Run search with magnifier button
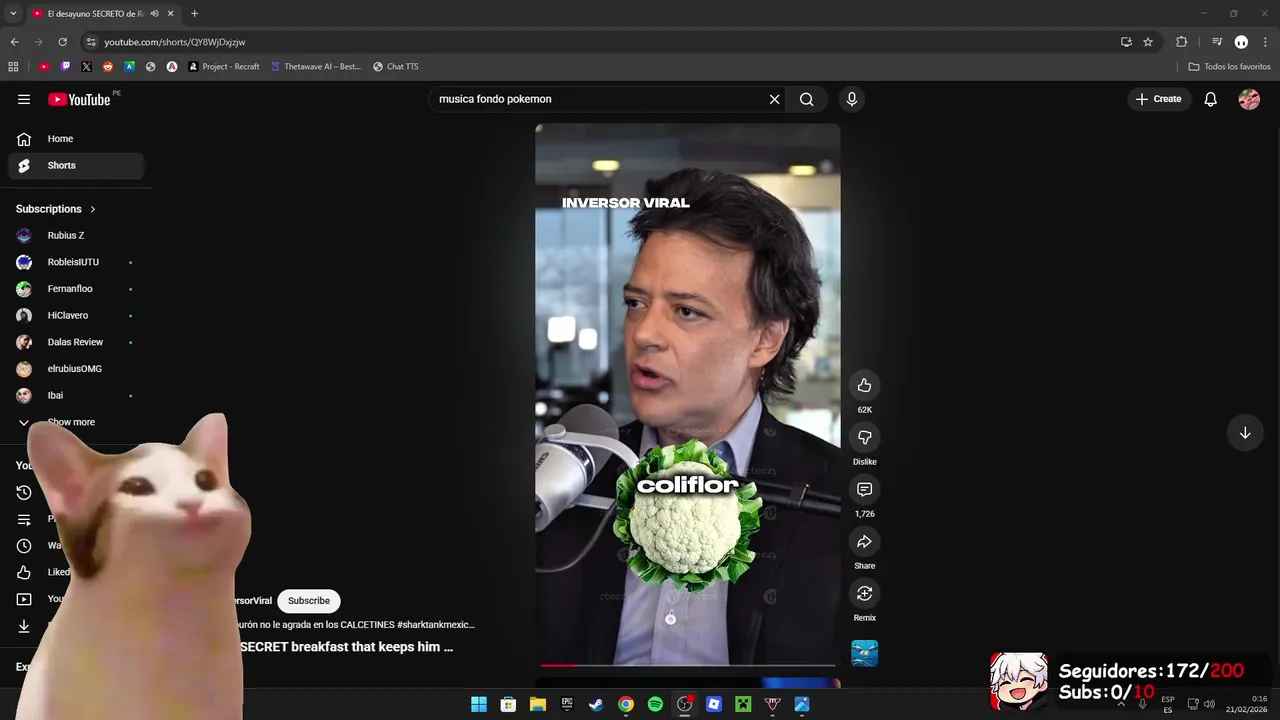Viewport: 1280px width, 720px height. pyautogui.click(x=806, y=99)
